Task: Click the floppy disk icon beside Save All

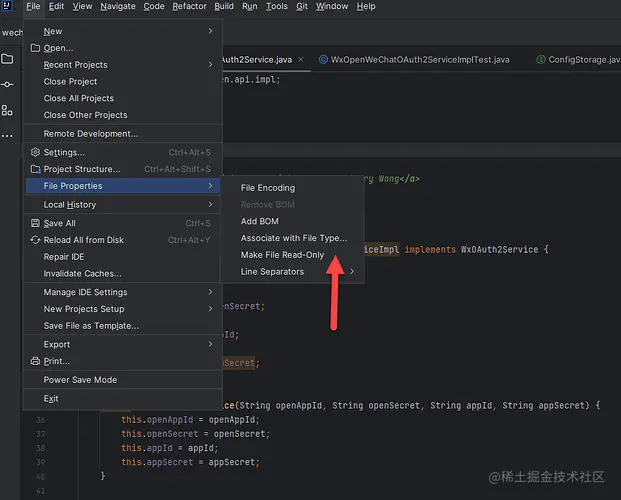Action: [35, 223]
